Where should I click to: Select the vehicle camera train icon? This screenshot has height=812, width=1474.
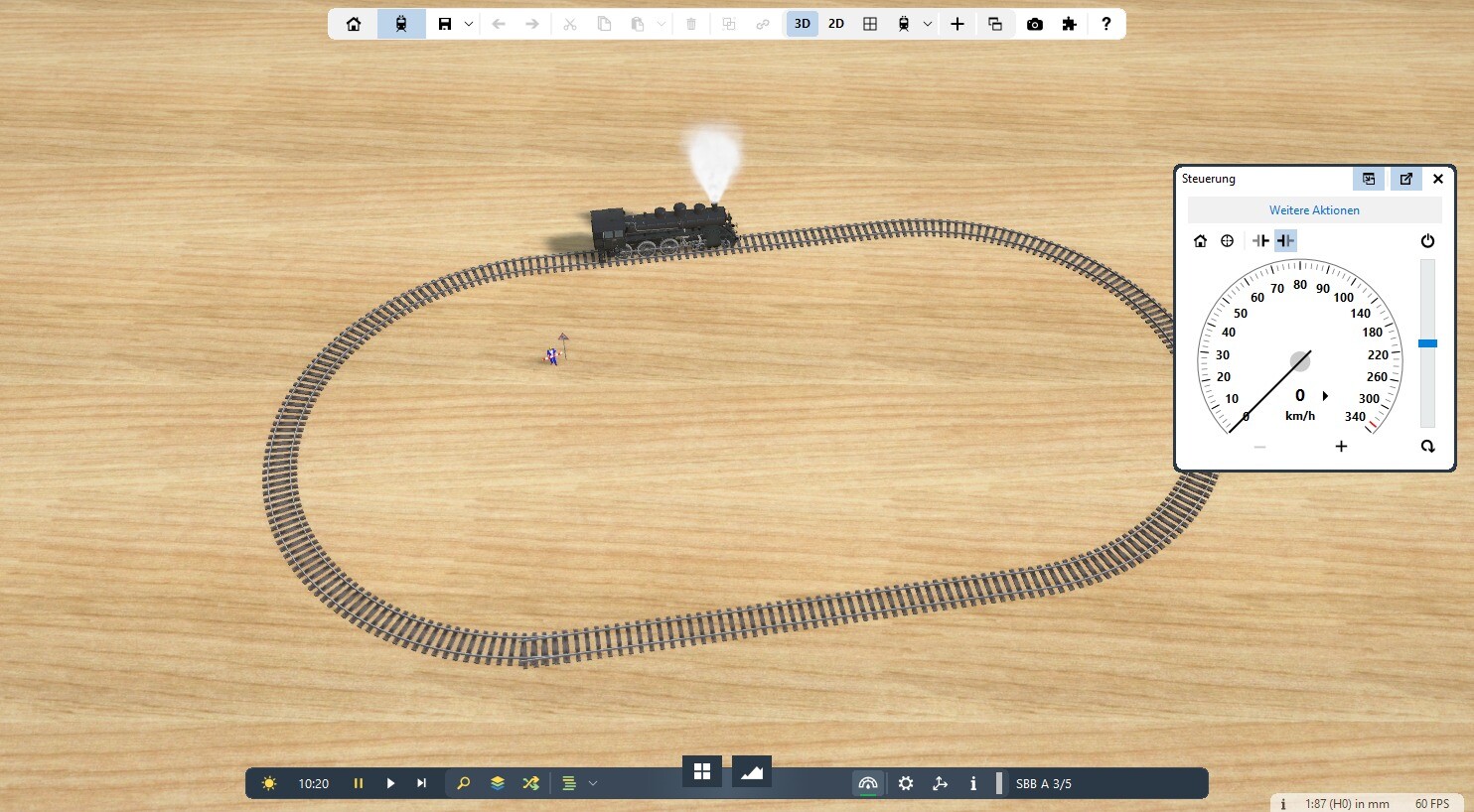coord(904,24)
